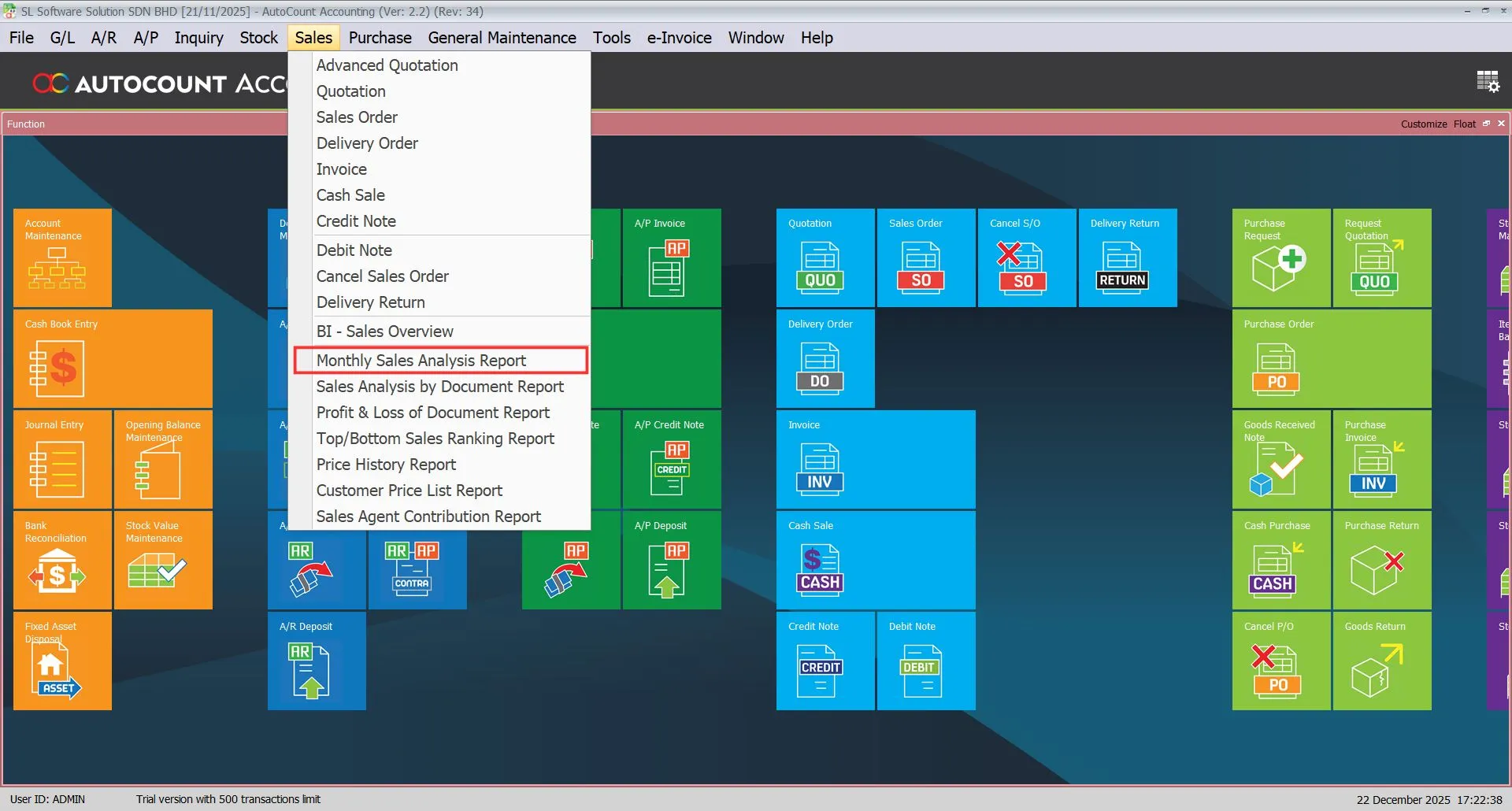Screen dimensions: 1512x811
Task: Open the Purchase Order PO tile
Action: pos(1331,358)
